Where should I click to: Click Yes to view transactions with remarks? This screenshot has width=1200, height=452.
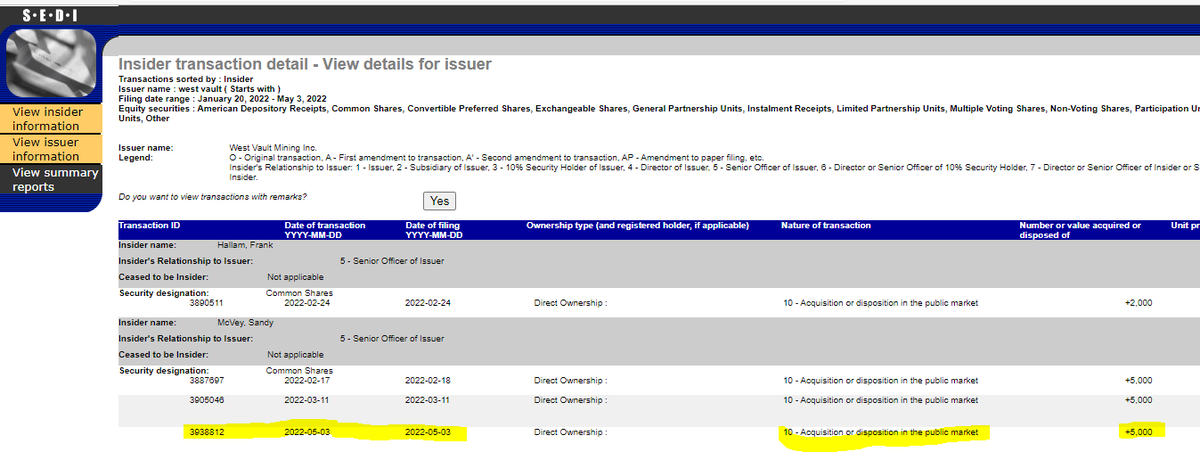pos(440,201)
